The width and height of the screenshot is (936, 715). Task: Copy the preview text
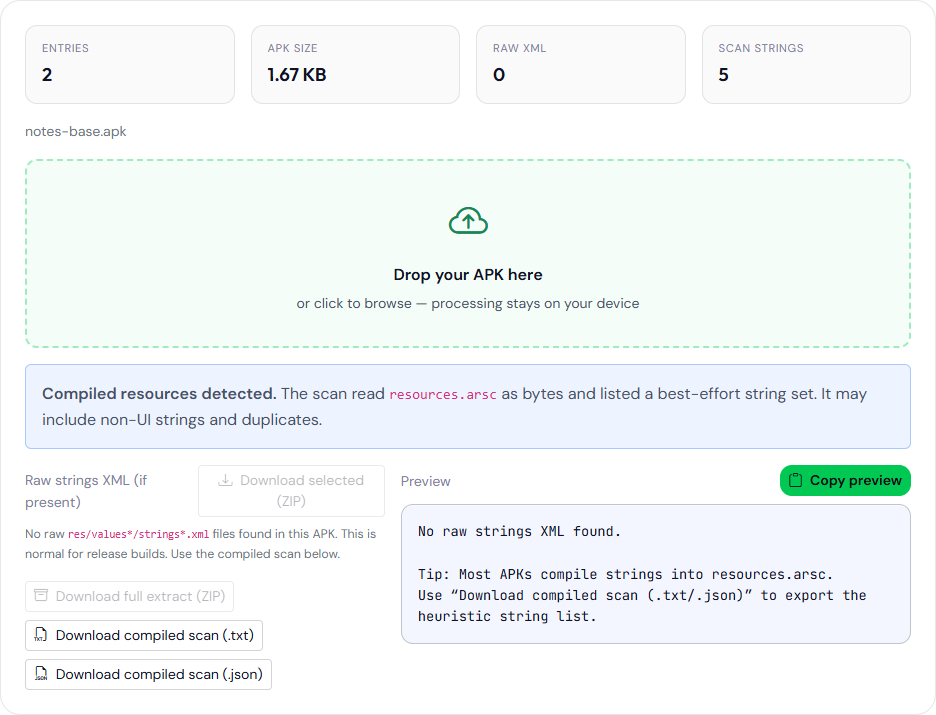coord(845,480)
